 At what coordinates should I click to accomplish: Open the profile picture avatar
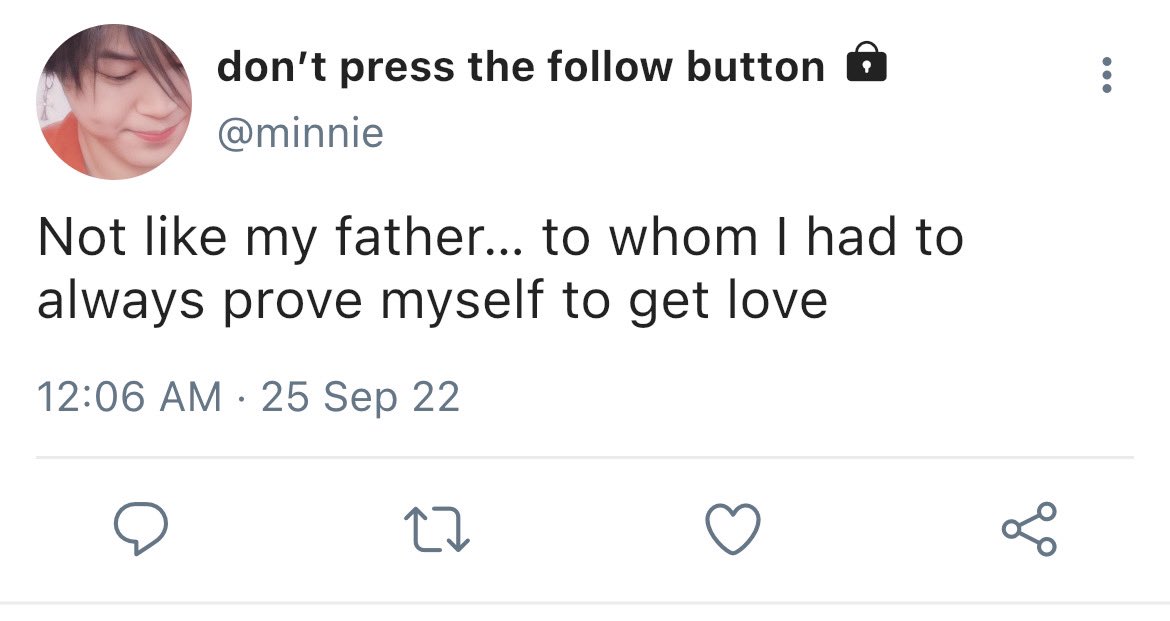tap(113, 102)
